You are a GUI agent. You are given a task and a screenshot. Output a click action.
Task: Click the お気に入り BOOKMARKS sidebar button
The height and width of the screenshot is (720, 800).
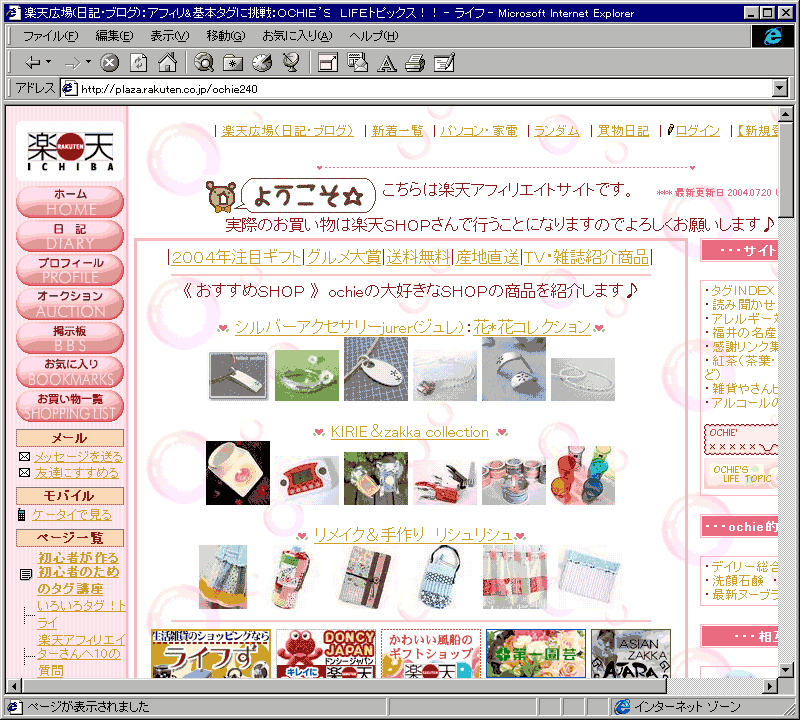pos(70,371)
